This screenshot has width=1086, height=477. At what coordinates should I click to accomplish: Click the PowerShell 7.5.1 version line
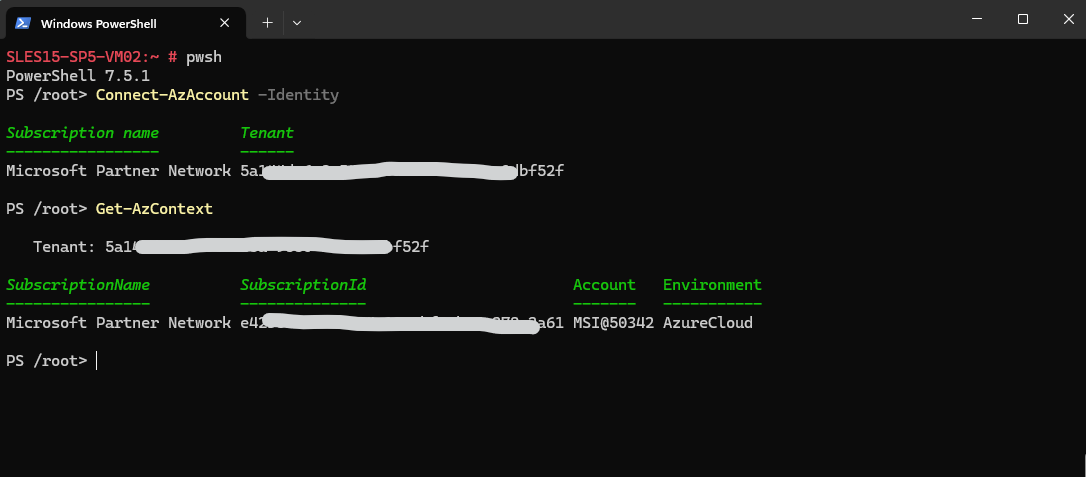tap(78, 75)
